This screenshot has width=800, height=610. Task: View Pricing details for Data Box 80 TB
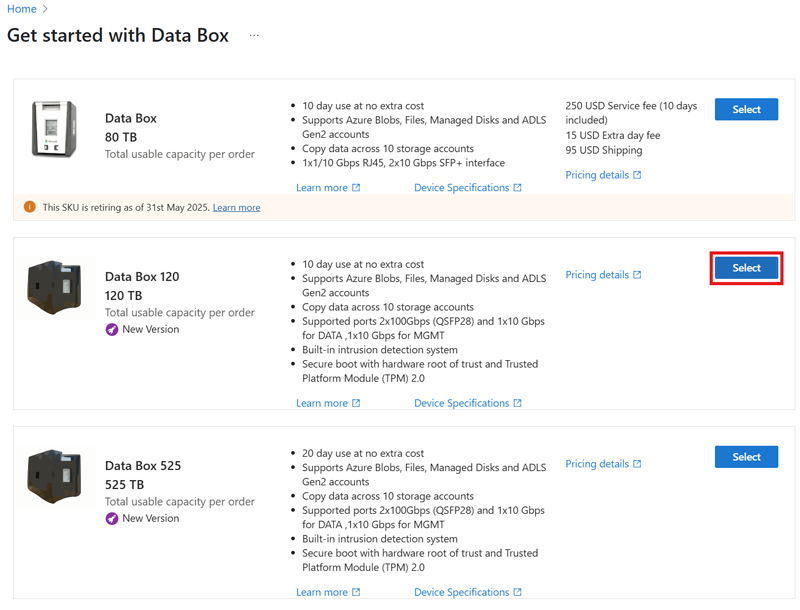coord(597,175)
